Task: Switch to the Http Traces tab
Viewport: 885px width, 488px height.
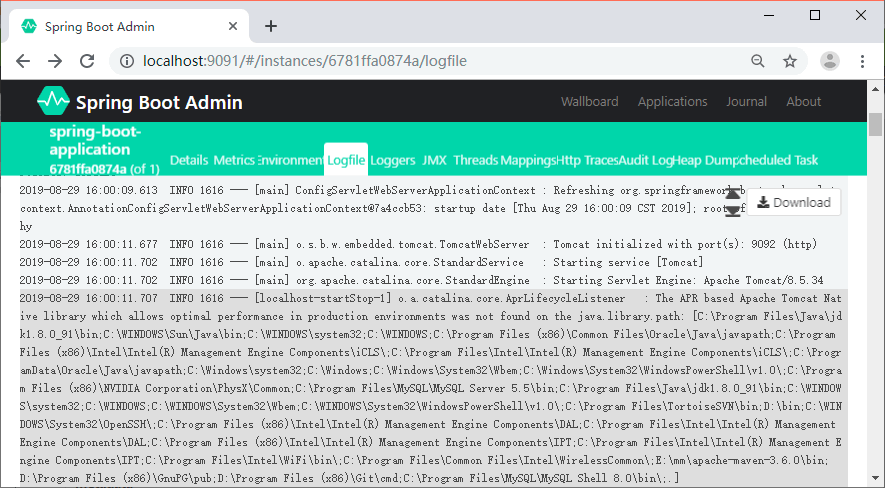Action: (587, 160)
